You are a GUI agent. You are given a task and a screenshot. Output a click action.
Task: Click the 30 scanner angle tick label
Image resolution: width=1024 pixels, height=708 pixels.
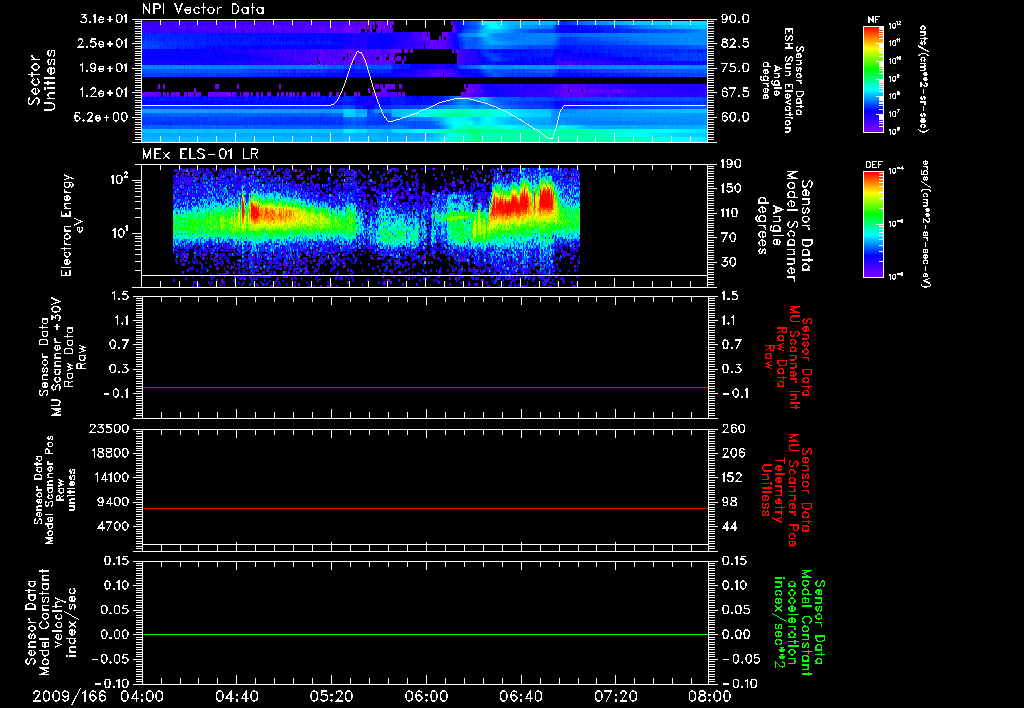728,262
